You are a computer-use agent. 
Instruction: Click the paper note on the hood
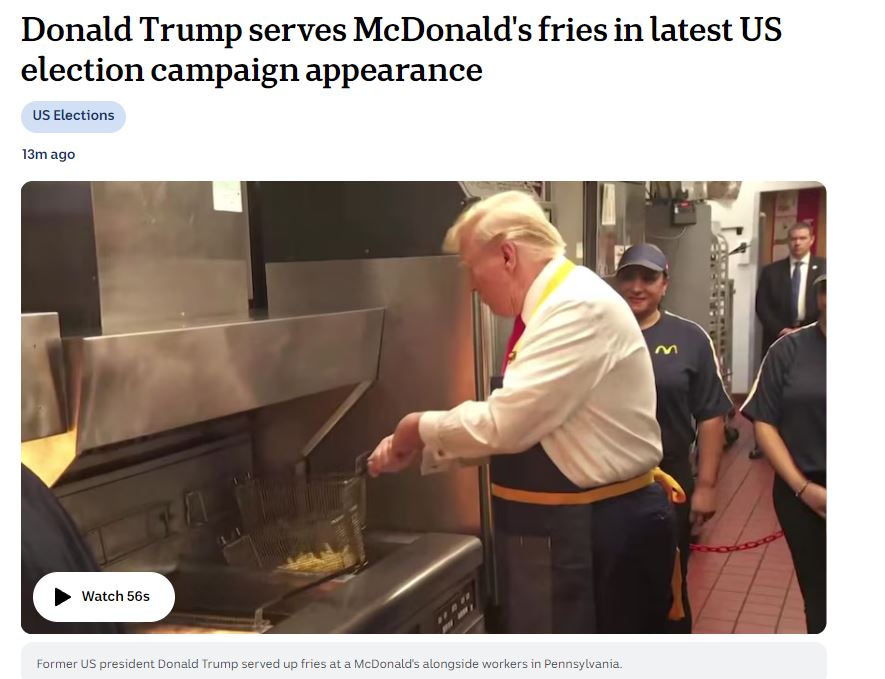tap(227, 196)
